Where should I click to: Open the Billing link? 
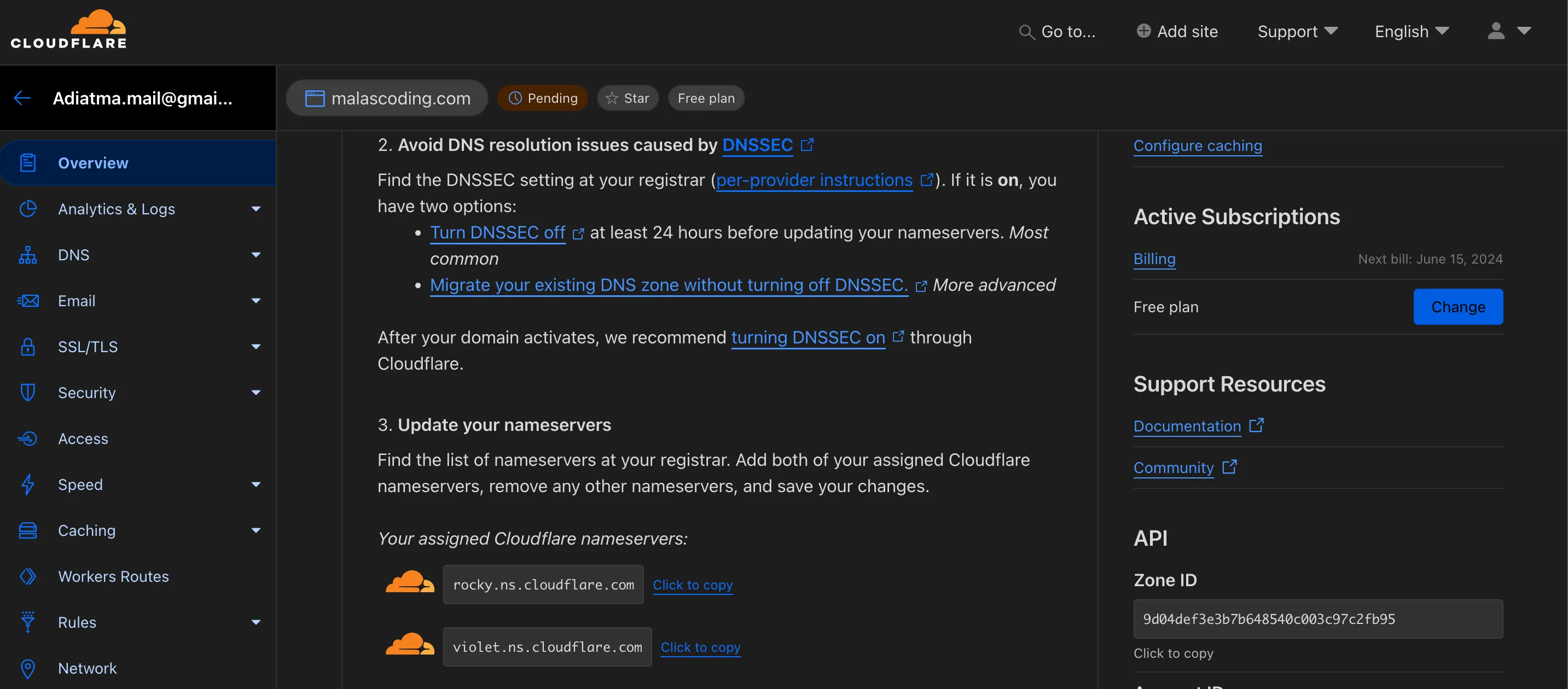click(1154, 259)
